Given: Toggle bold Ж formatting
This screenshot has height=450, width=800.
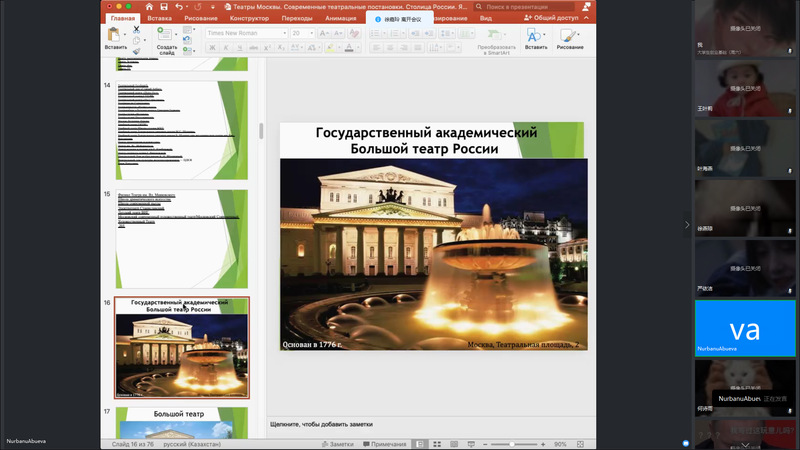Looking at the screenshot, I should (212, 47).
